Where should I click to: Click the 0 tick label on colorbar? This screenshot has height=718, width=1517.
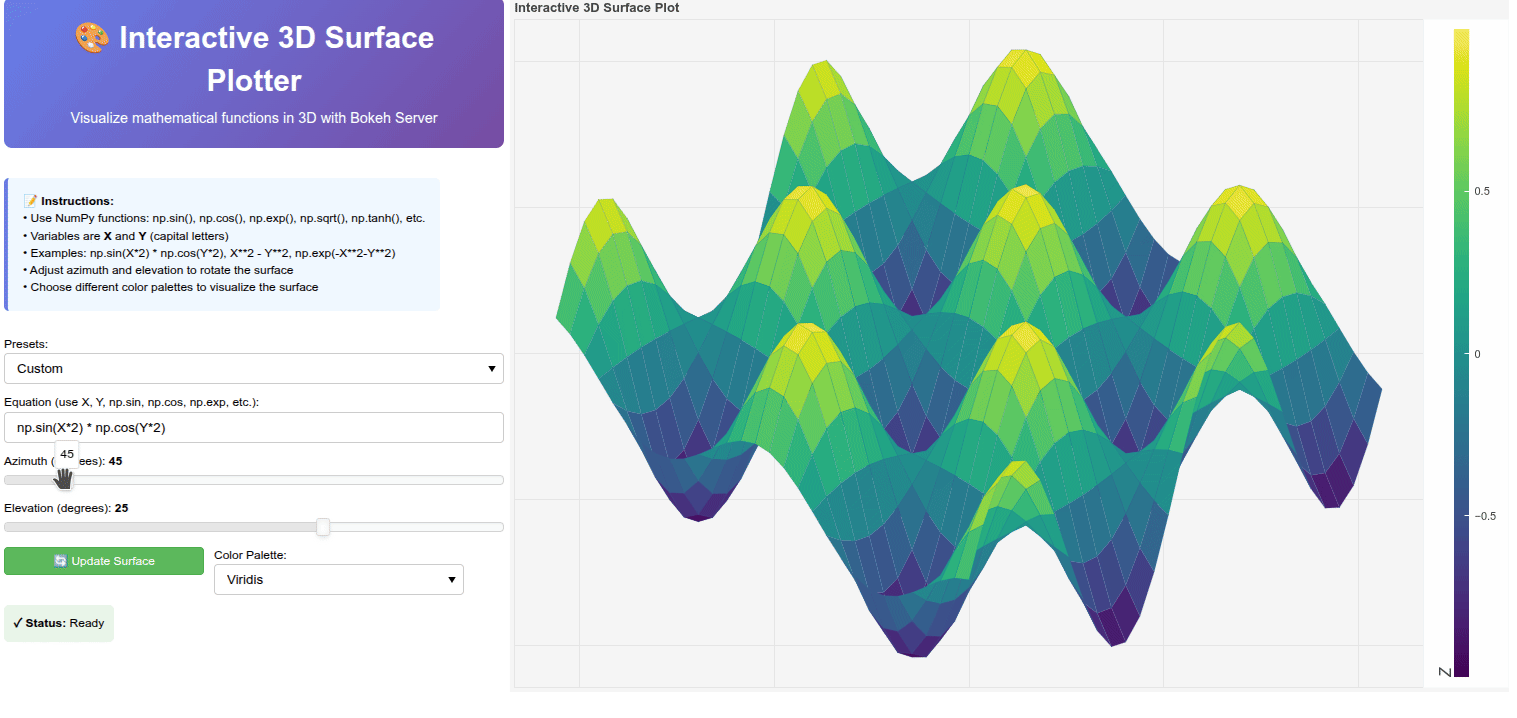pos(1477,354)
